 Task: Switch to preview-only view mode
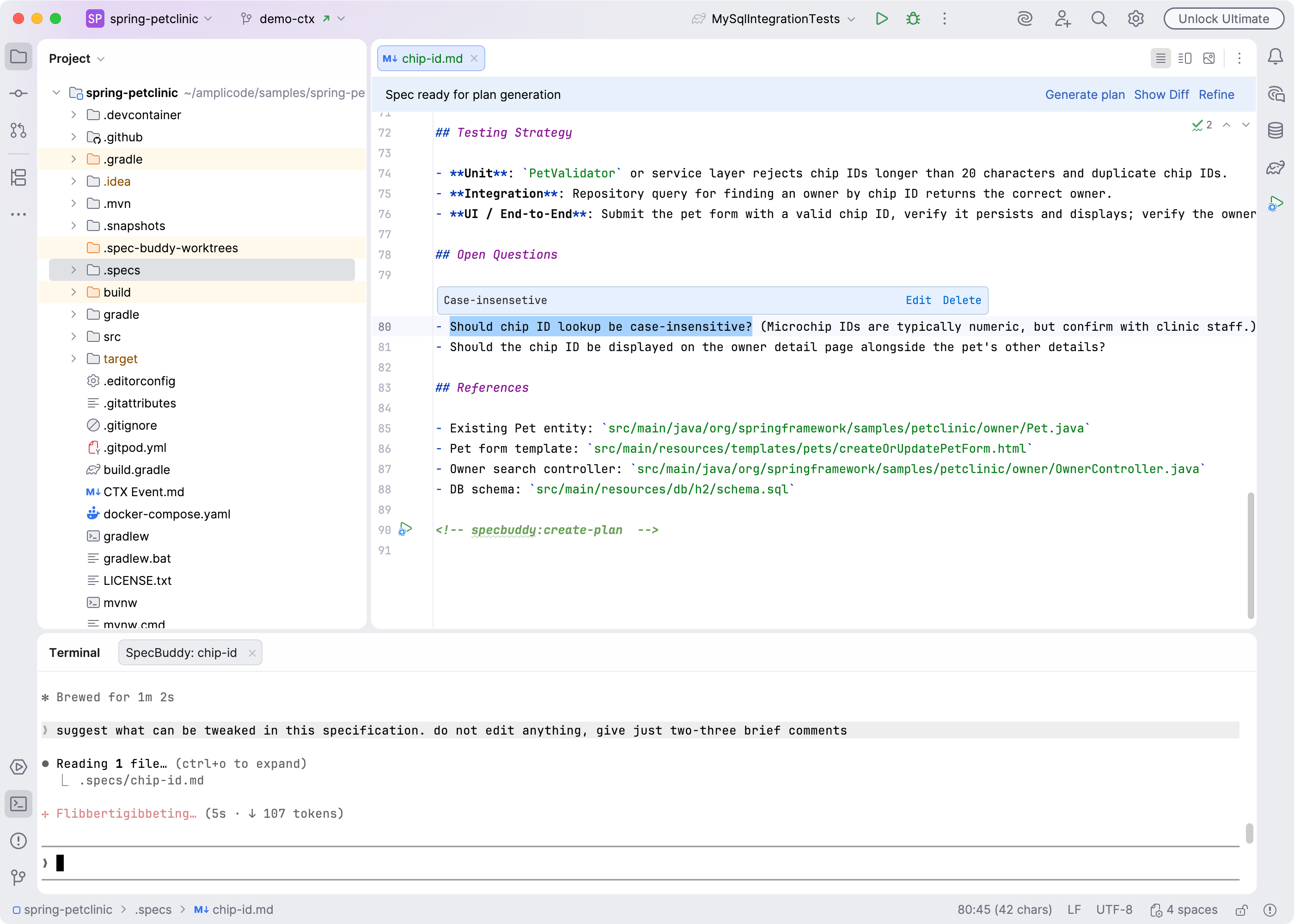pos(1209,58)
